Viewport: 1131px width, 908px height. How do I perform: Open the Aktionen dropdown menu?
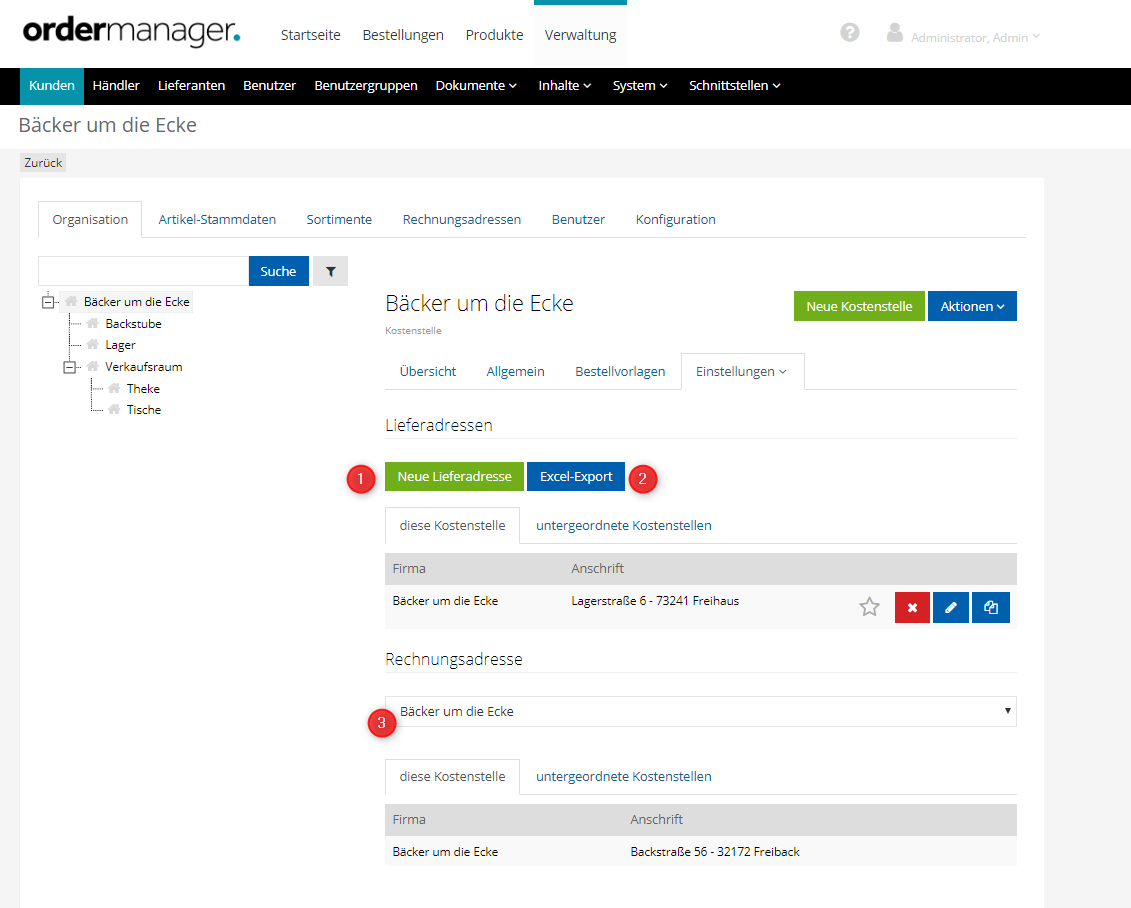coord(971,306)
